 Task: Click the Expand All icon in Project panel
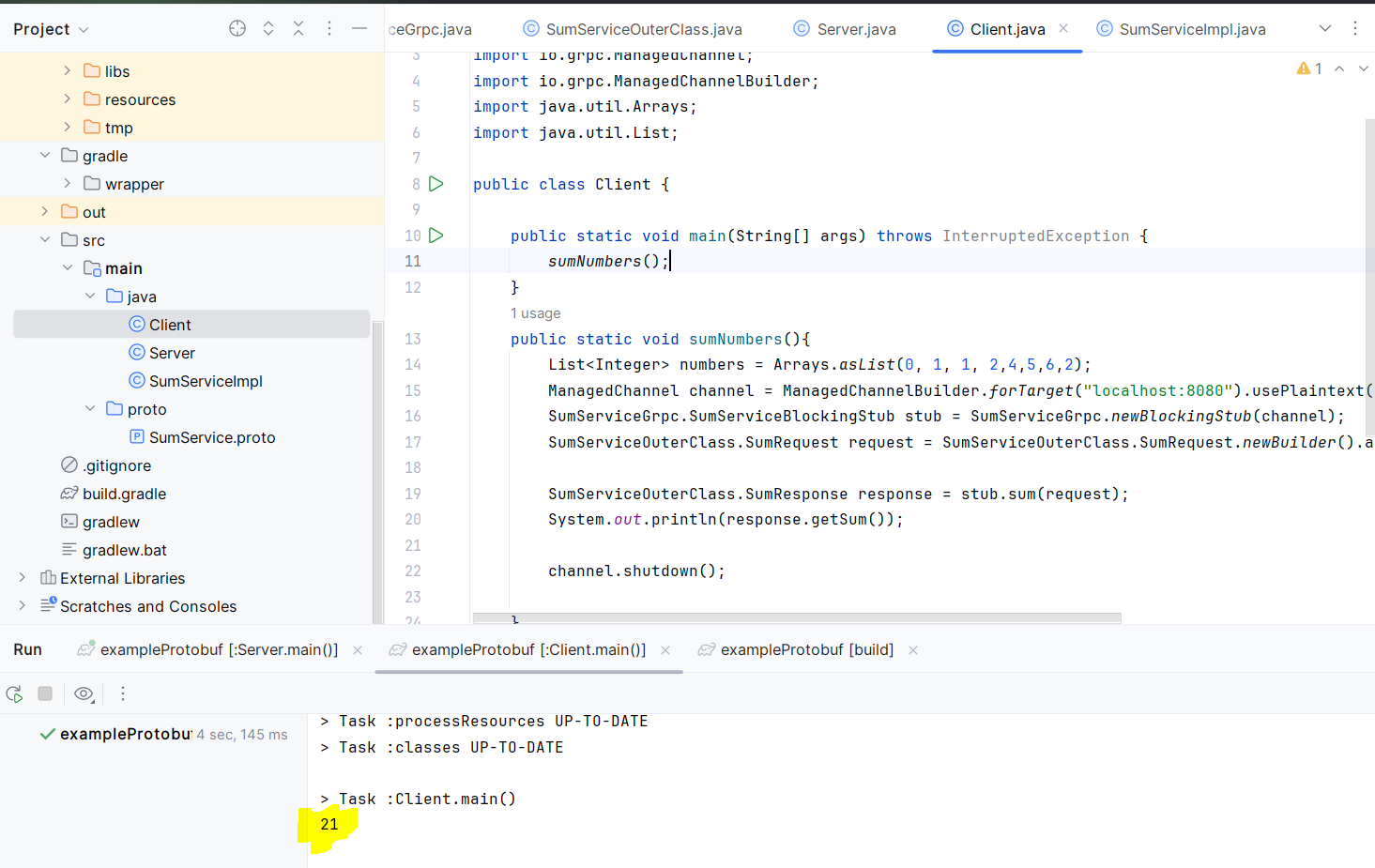tap(268, 28)
